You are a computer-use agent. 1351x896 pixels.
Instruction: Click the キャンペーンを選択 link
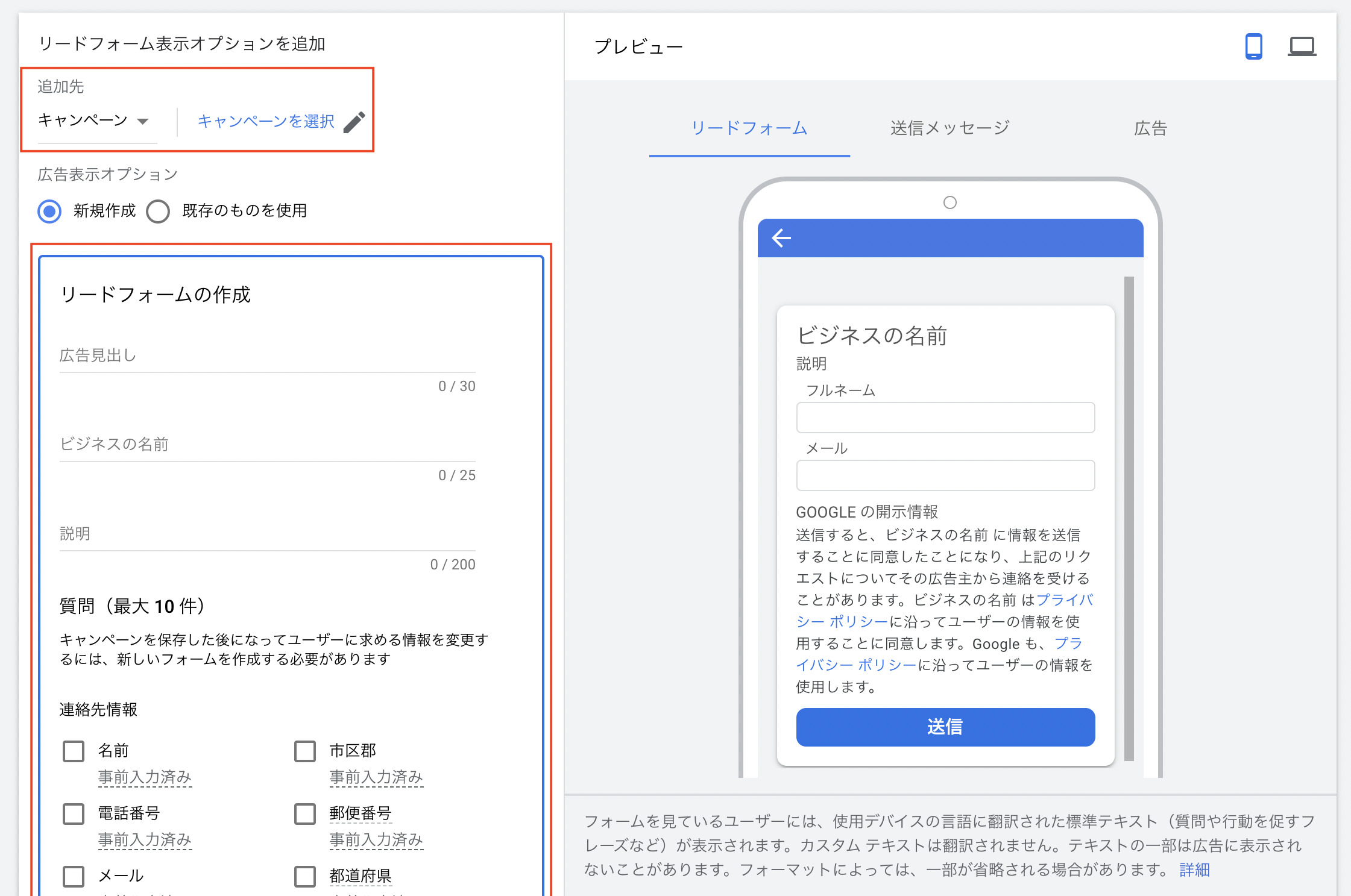pos(266,122)
